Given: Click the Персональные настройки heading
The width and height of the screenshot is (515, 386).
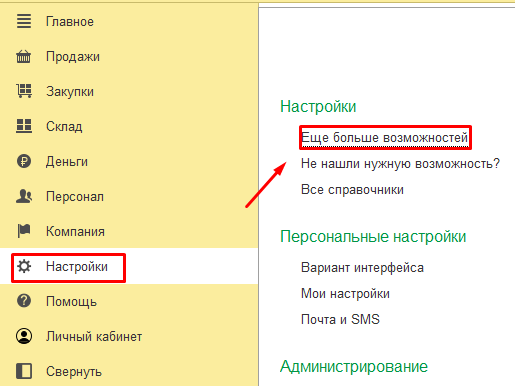Looking at the screenshot, I should coord(373,237).
